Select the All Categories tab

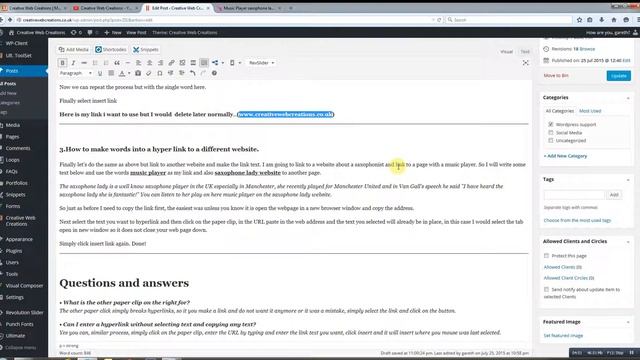(x=560, y=111)
